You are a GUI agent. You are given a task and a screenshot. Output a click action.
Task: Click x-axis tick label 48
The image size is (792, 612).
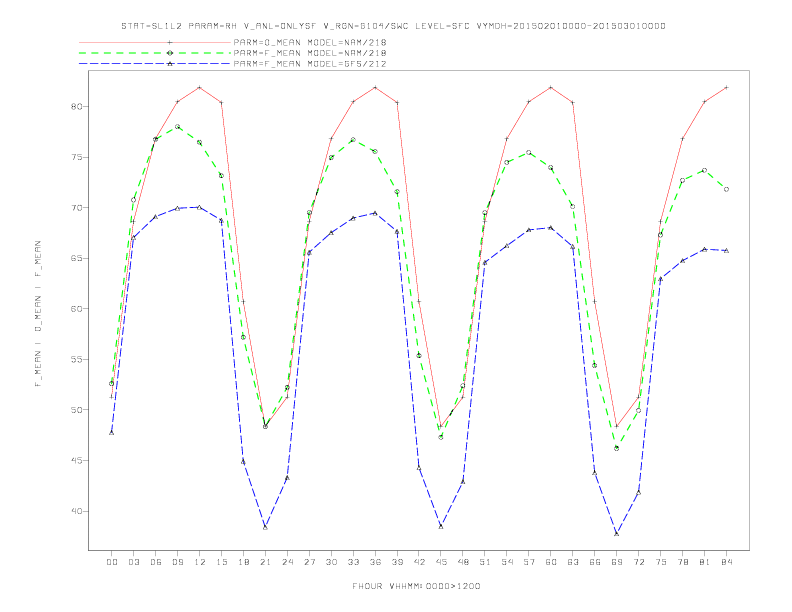point(463,562)
